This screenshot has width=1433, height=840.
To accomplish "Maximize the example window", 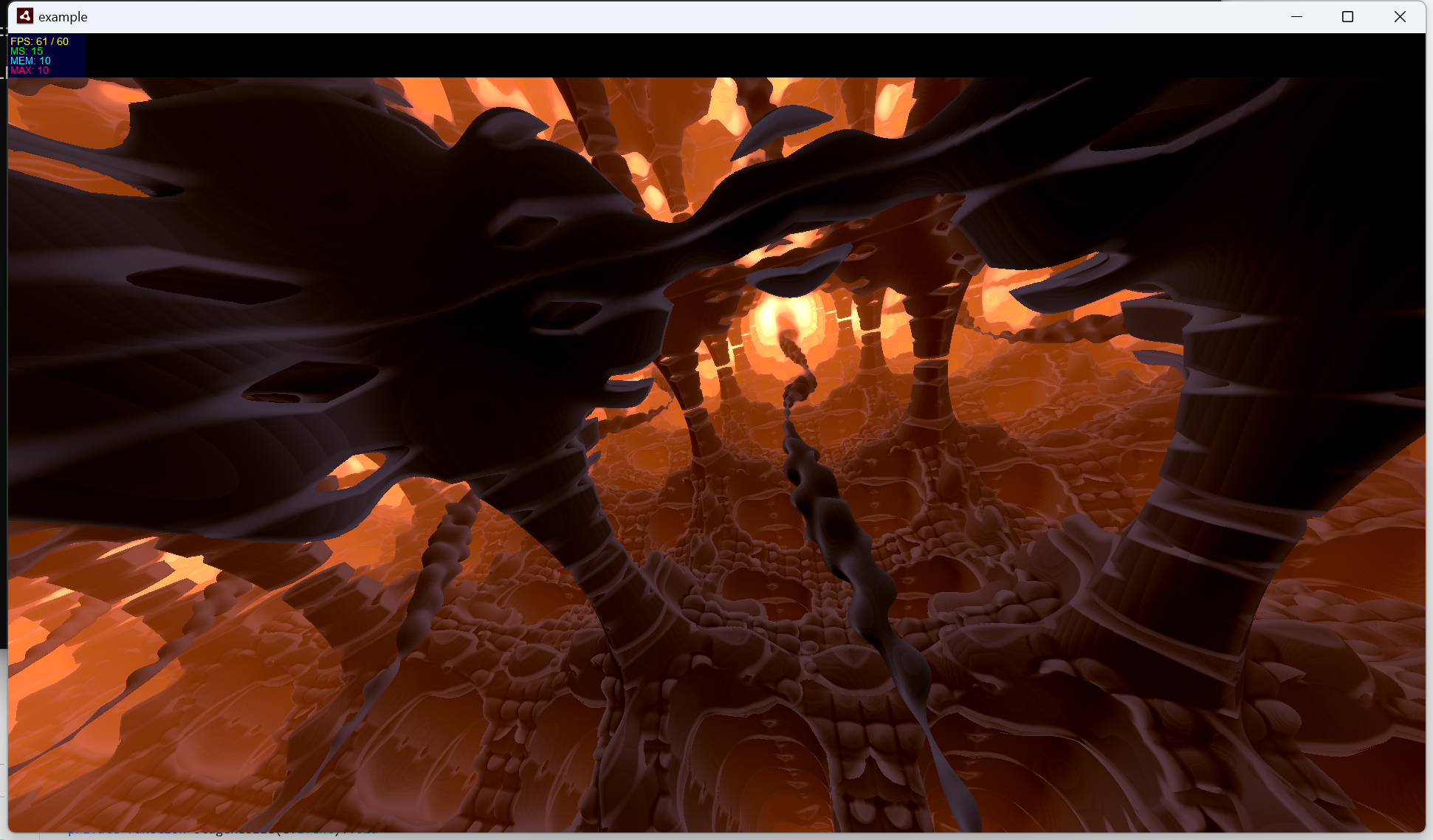I will pos(1347,16).
